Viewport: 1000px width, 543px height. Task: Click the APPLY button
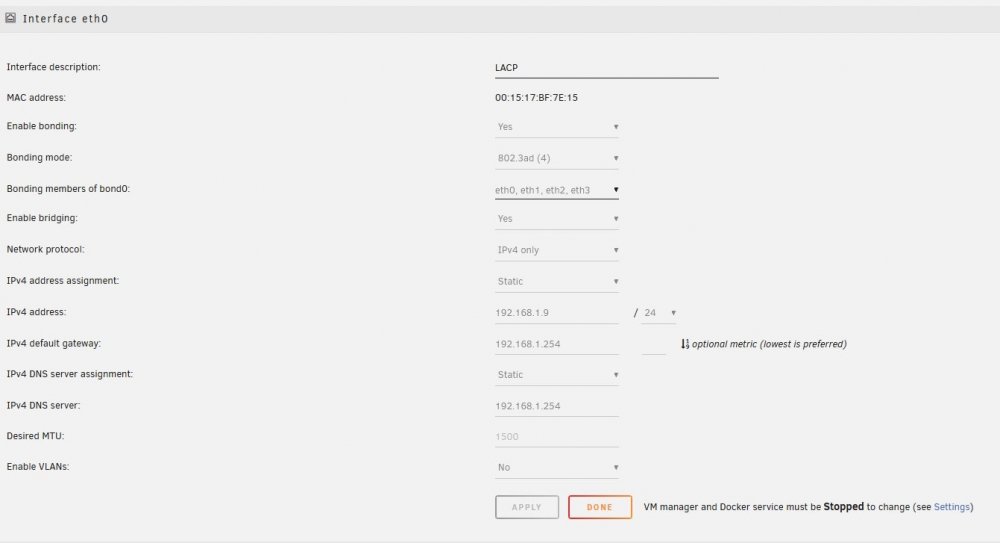[x=527, y=507]
